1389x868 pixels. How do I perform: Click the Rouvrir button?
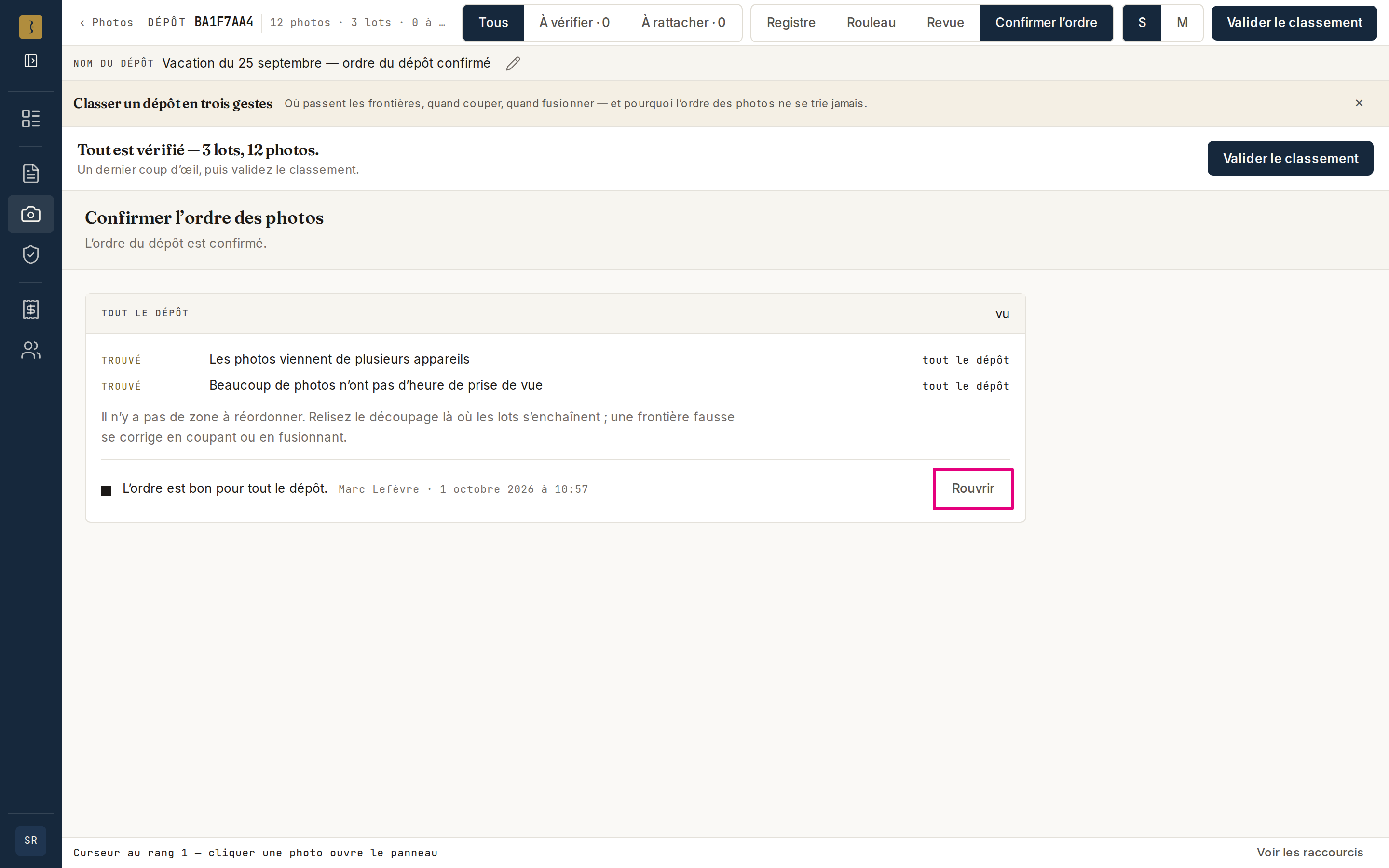[x=973, y=488]
